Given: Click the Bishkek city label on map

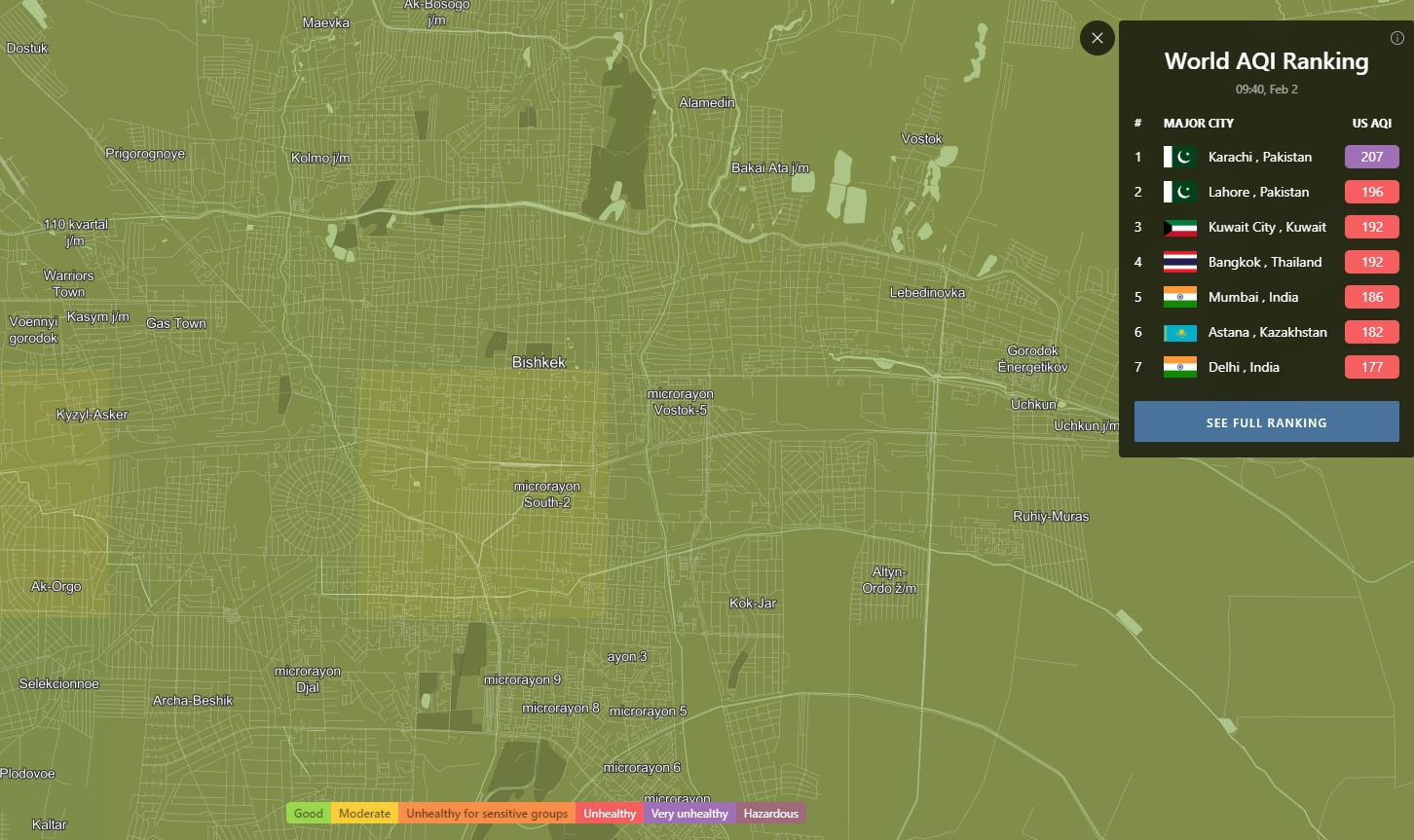Looking at the screenshot, I should 539,362.
